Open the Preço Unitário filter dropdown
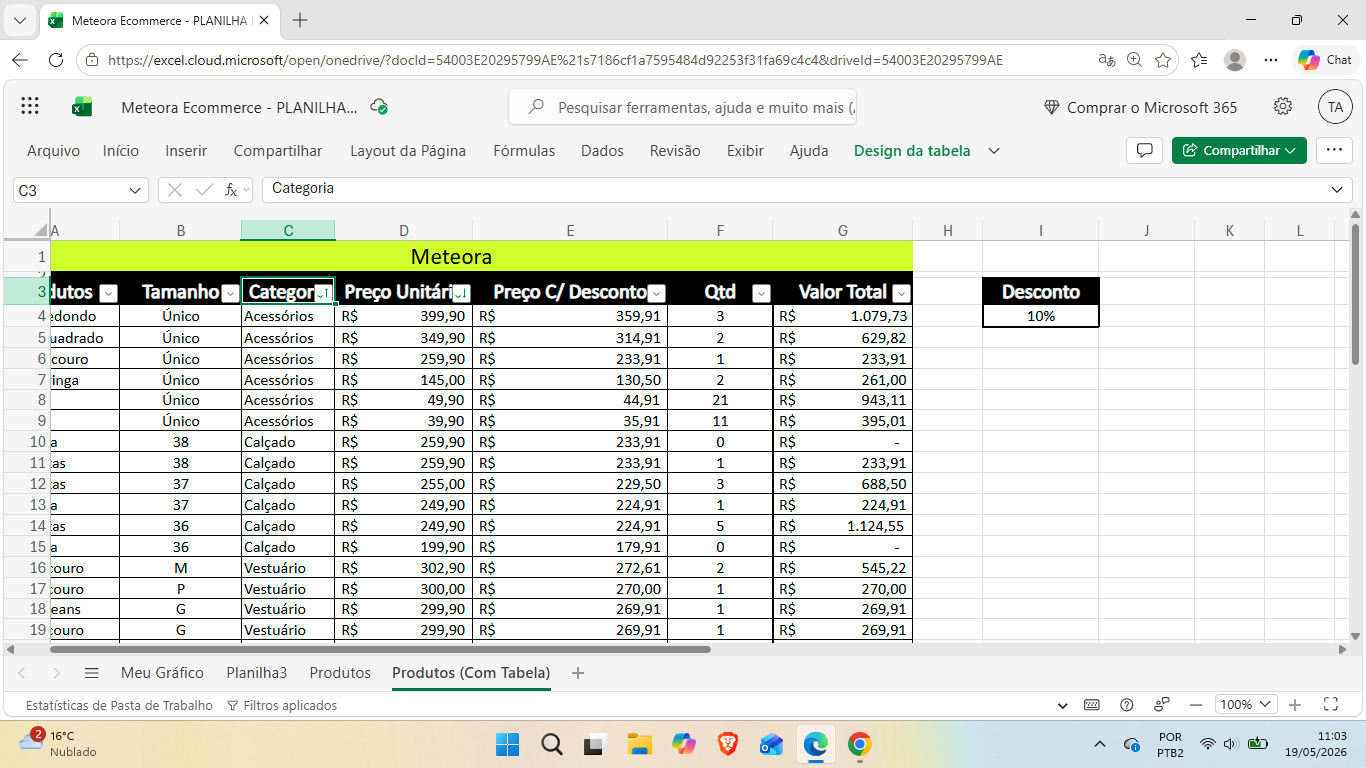Viewport: 1366px width, 768px height. tap(461, 293)
